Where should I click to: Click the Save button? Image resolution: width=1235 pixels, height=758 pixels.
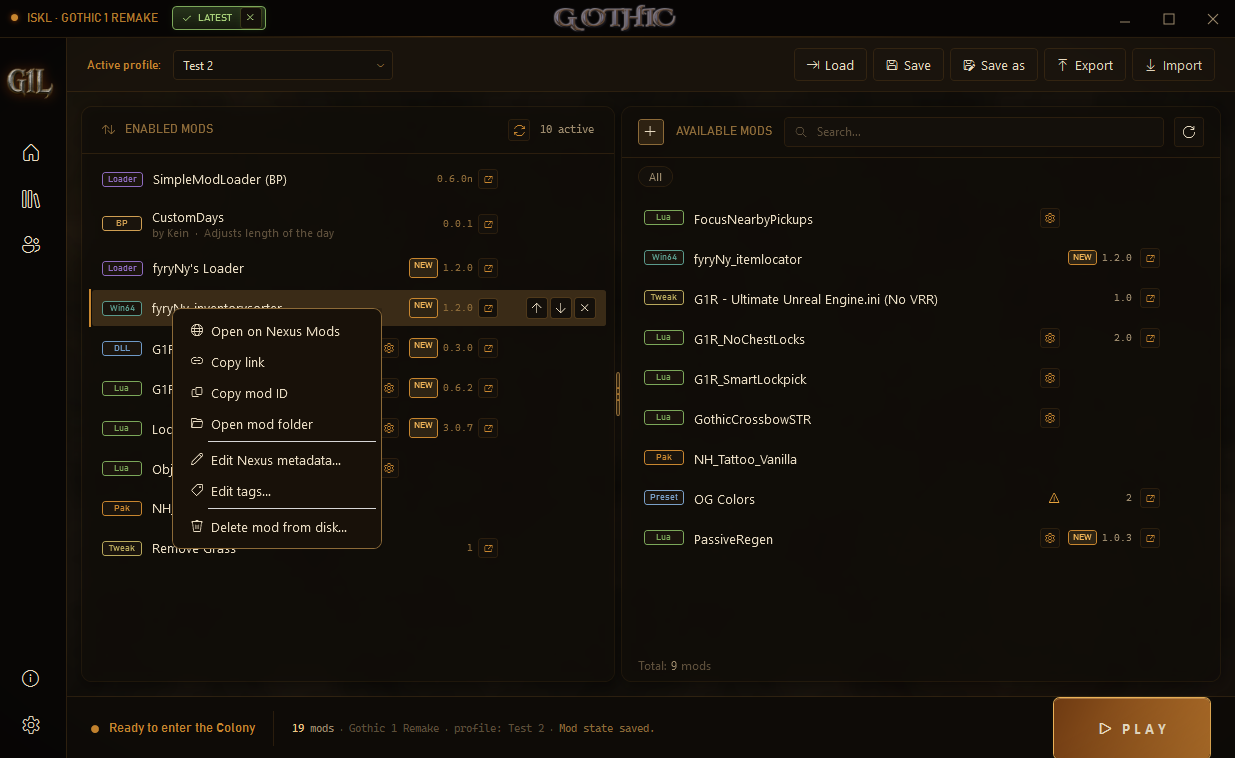[908, 65]
